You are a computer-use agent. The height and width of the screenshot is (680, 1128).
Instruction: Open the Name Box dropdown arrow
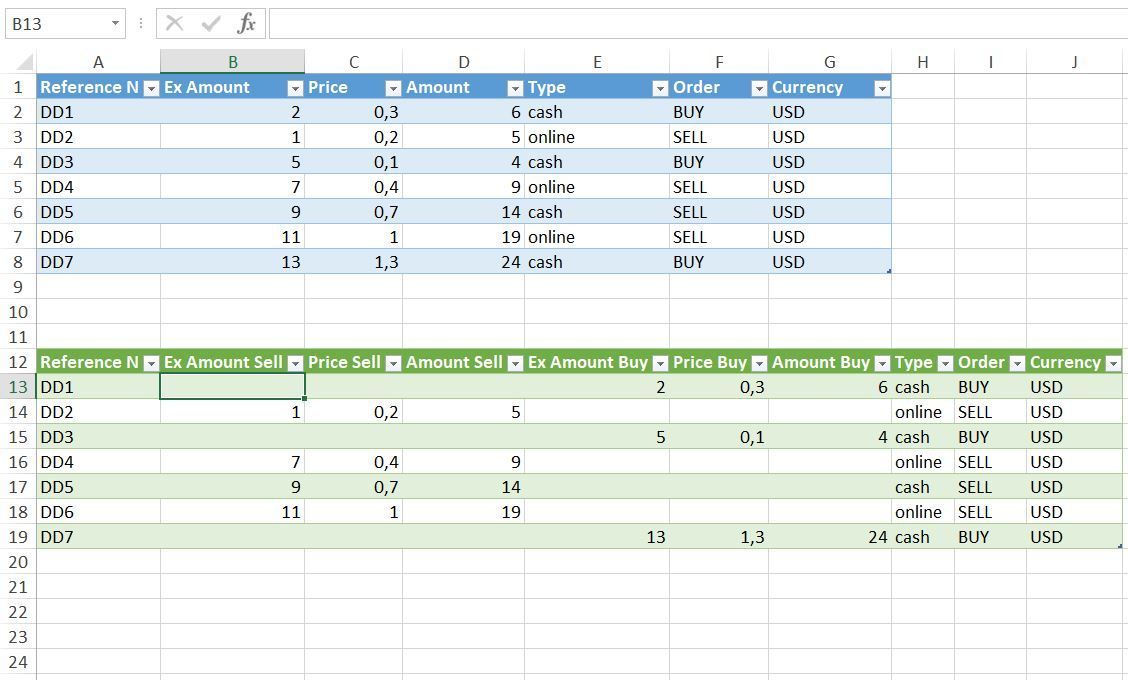(115, 24)
